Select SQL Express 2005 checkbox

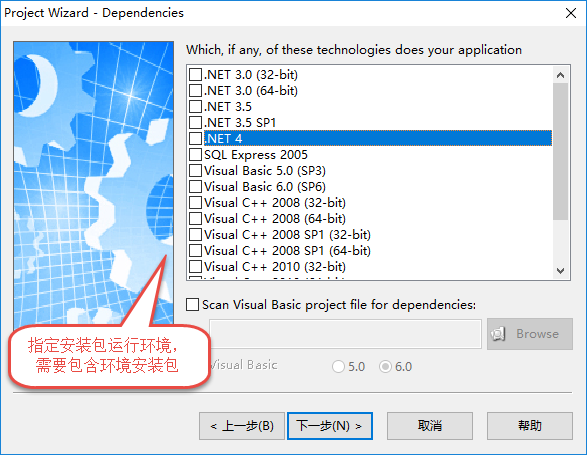coord(195,155)
